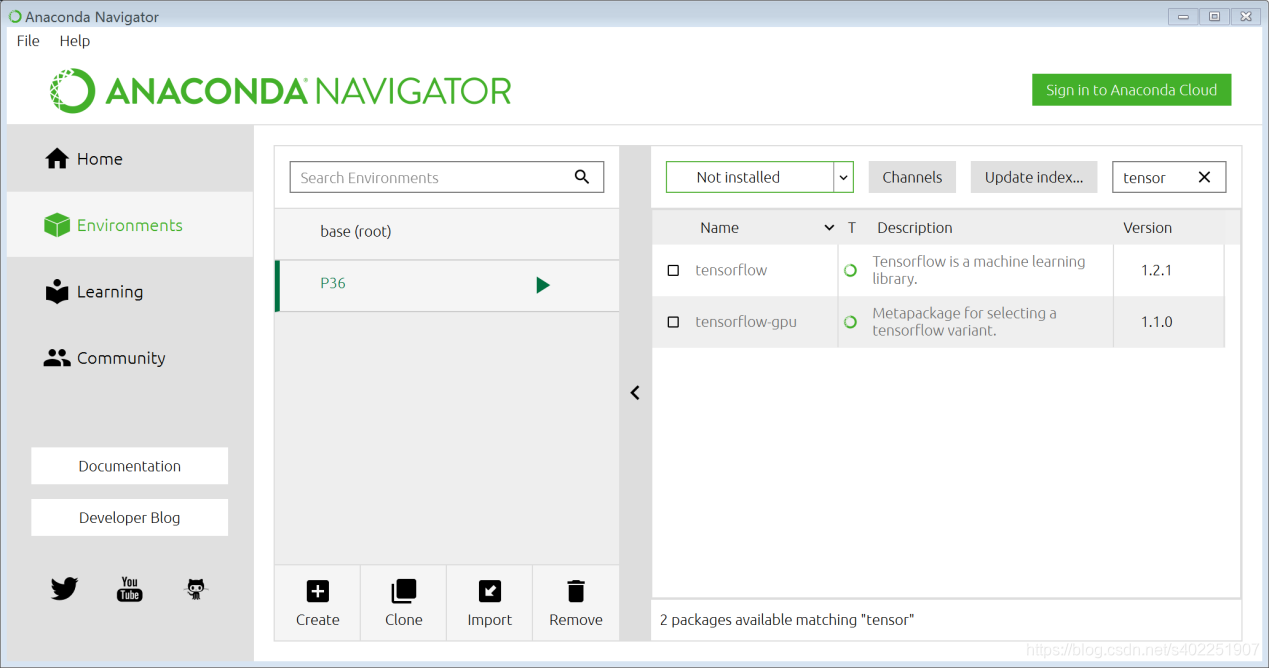
Task: Create a new environment
Action: click(318, 603)
